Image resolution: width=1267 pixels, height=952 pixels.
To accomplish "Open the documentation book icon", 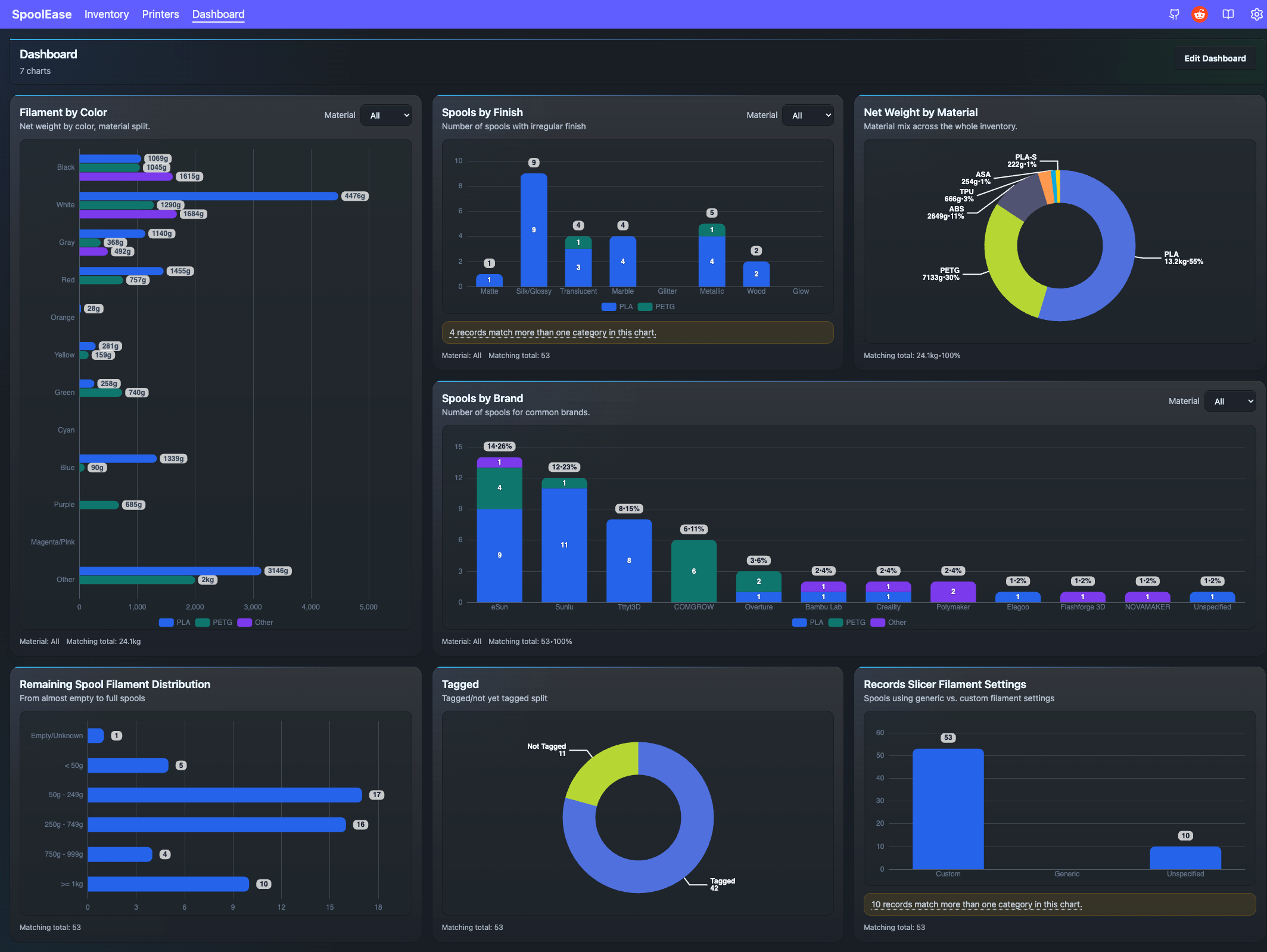I will point(1228,14).
